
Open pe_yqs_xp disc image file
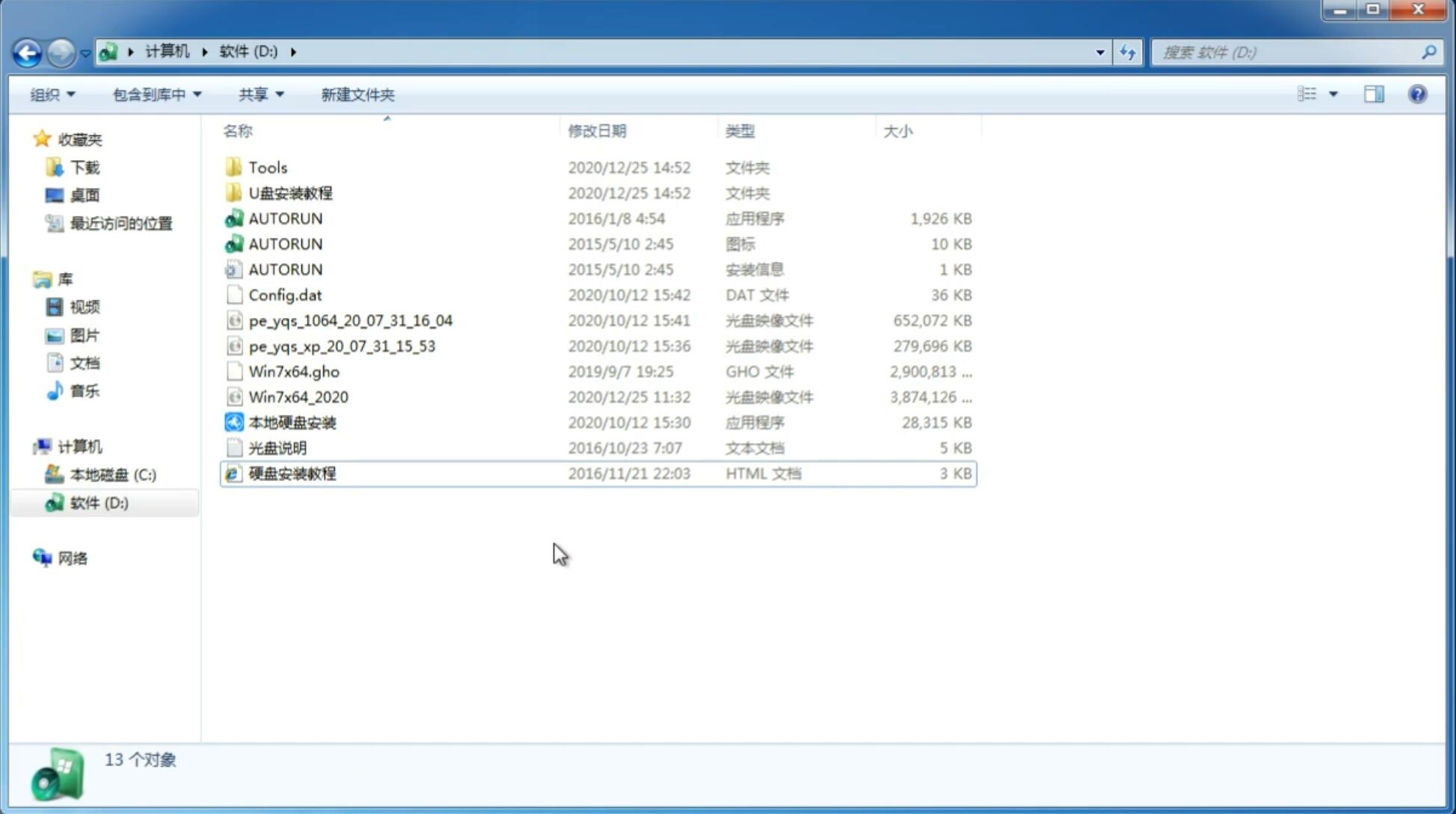[x=342, y=346]
